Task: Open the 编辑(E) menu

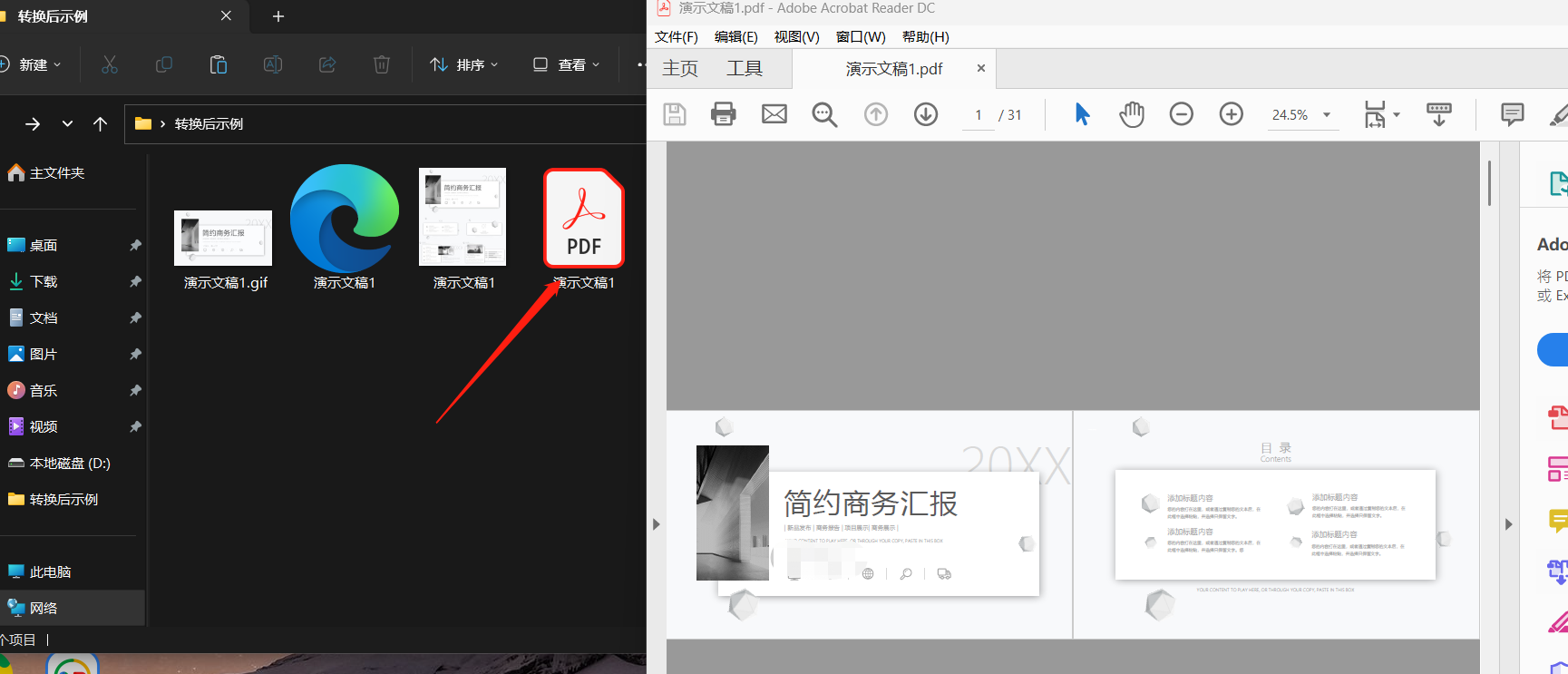Action: (x=736, y=37)
